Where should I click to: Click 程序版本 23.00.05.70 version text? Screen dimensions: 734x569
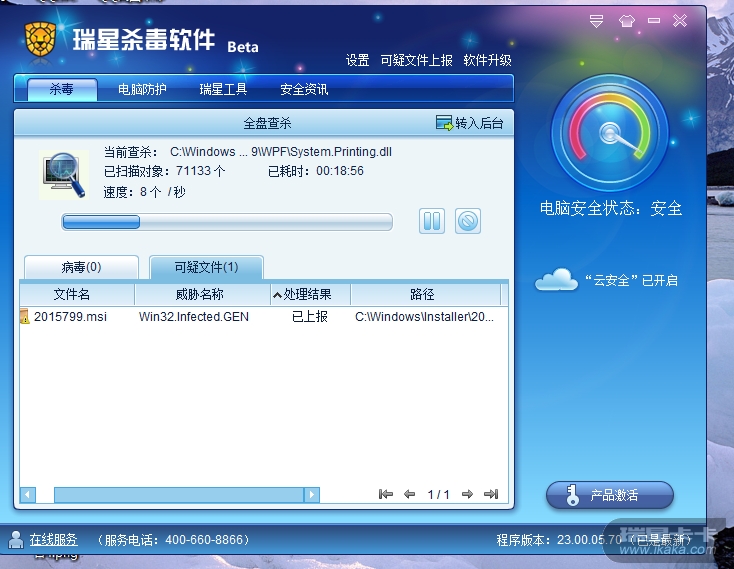559,540
